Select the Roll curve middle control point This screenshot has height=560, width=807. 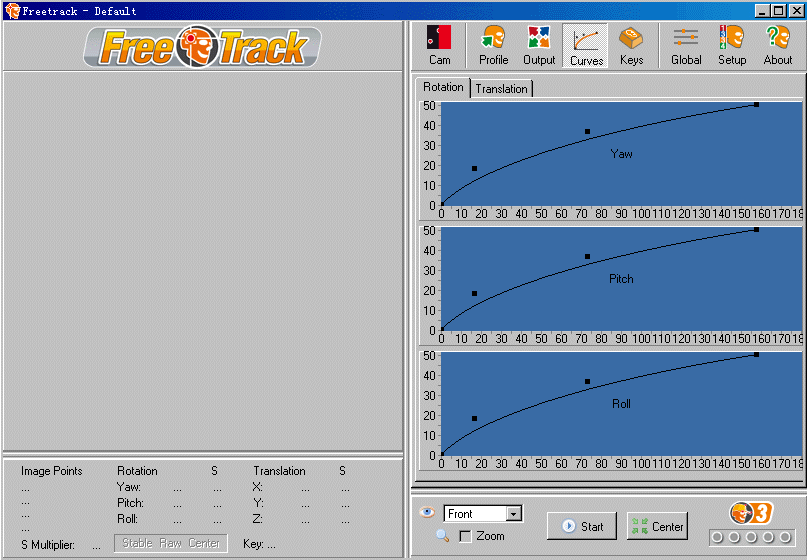coord(587,381)
